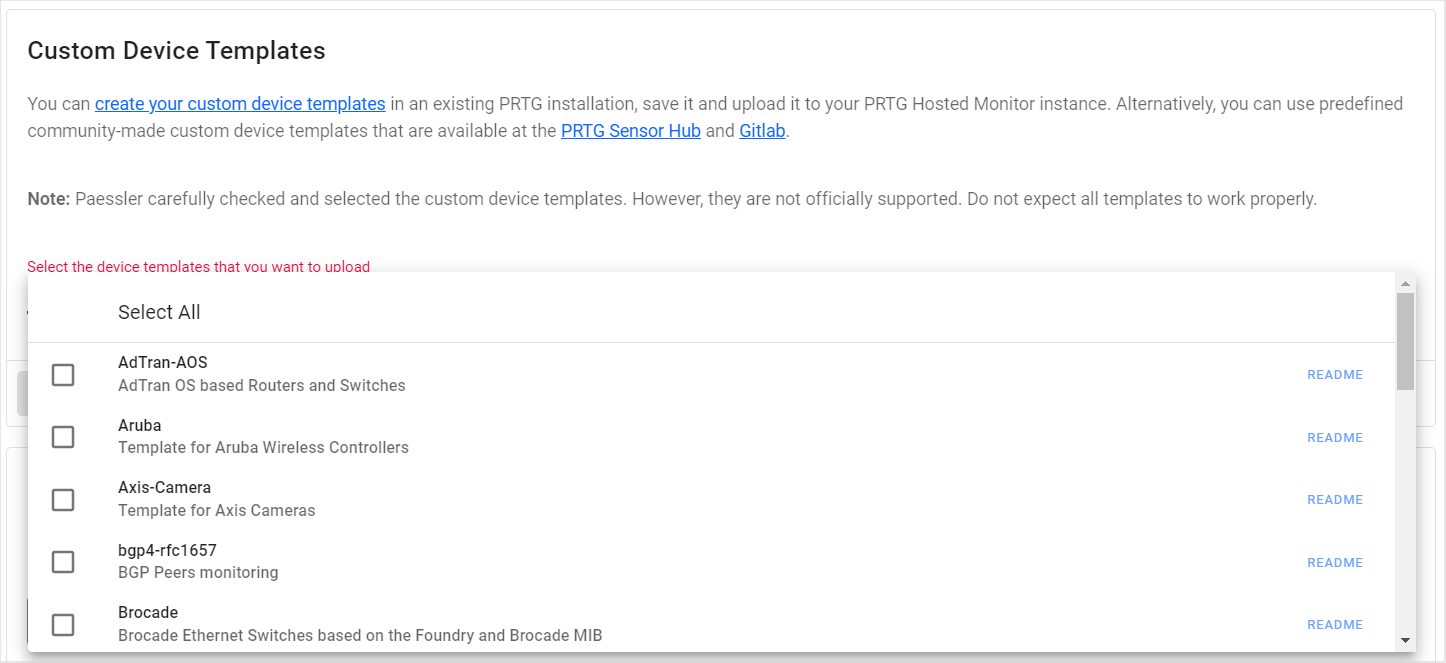Image resolution: width=1446 pixels, height=663 pixels.
Task: Show README for bgp4-rfc1657 template
Action: coord(1334,563)
